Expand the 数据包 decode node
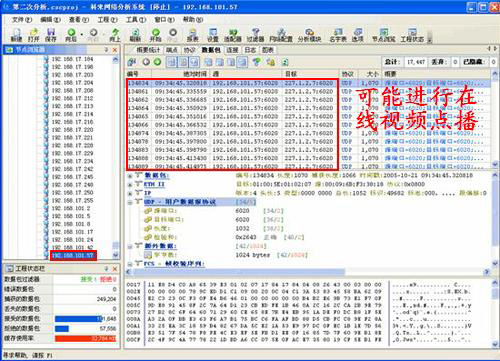 [x=130, y=175]
